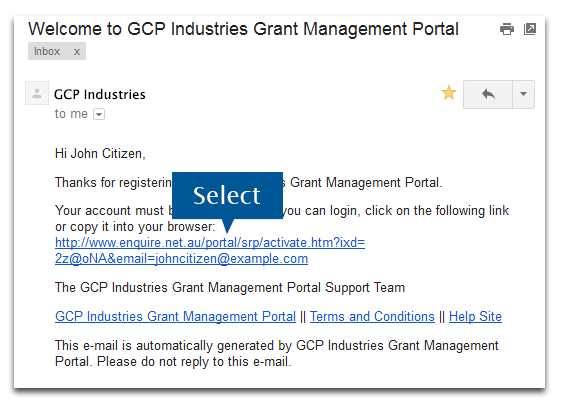The width and height of the screenshot is (566, 407).
Task: Open the GCP Industries sender avatar
Action: tap(37, 93)
